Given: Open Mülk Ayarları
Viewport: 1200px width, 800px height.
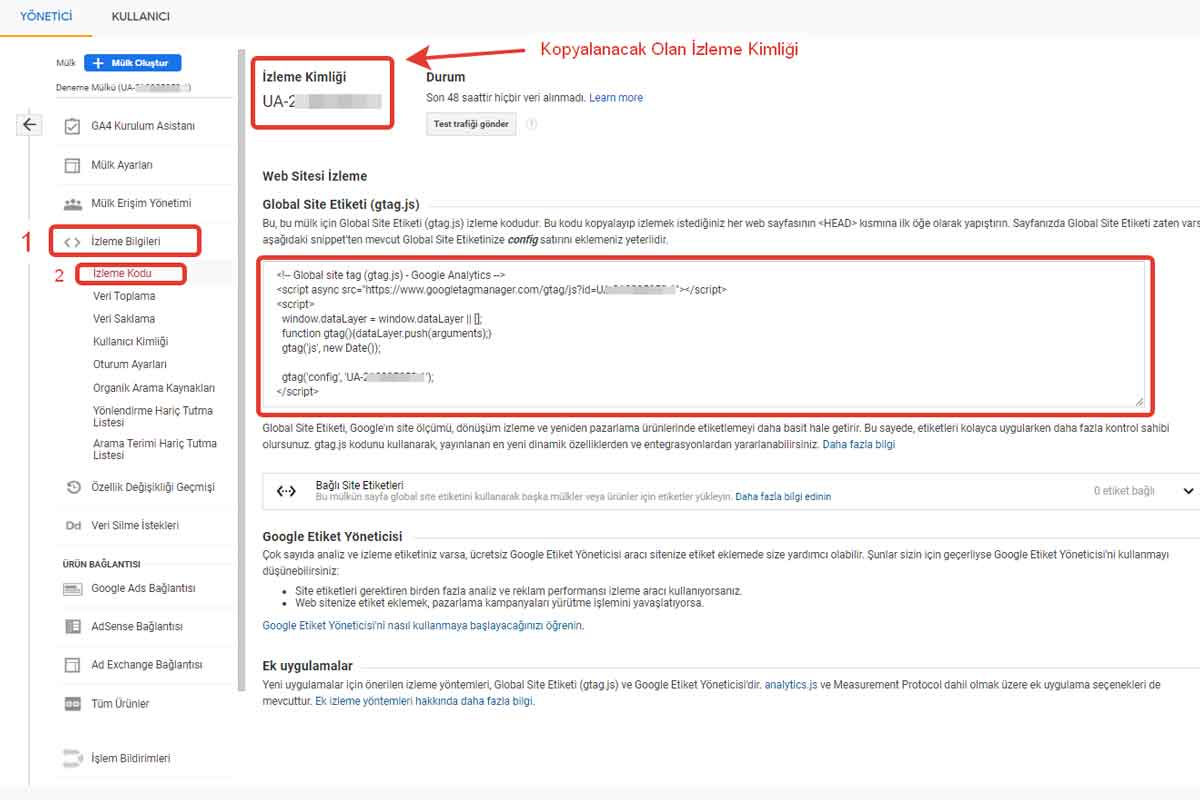Looking at the screenshot, I should pyautogui.click(x=122, y=165).
